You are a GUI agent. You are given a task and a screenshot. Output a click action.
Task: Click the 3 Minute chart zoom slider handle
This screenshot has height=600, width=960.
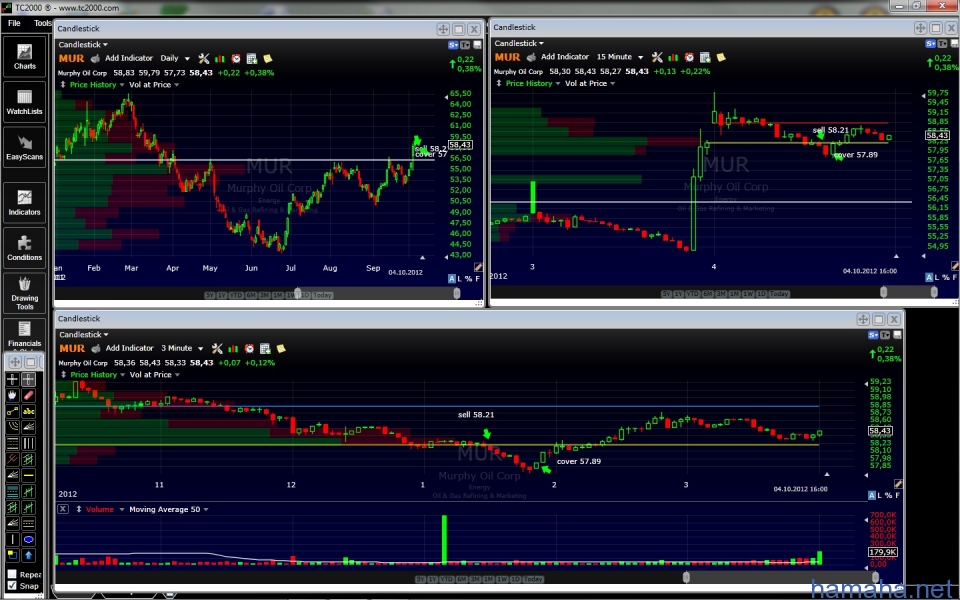pos(686,578)
